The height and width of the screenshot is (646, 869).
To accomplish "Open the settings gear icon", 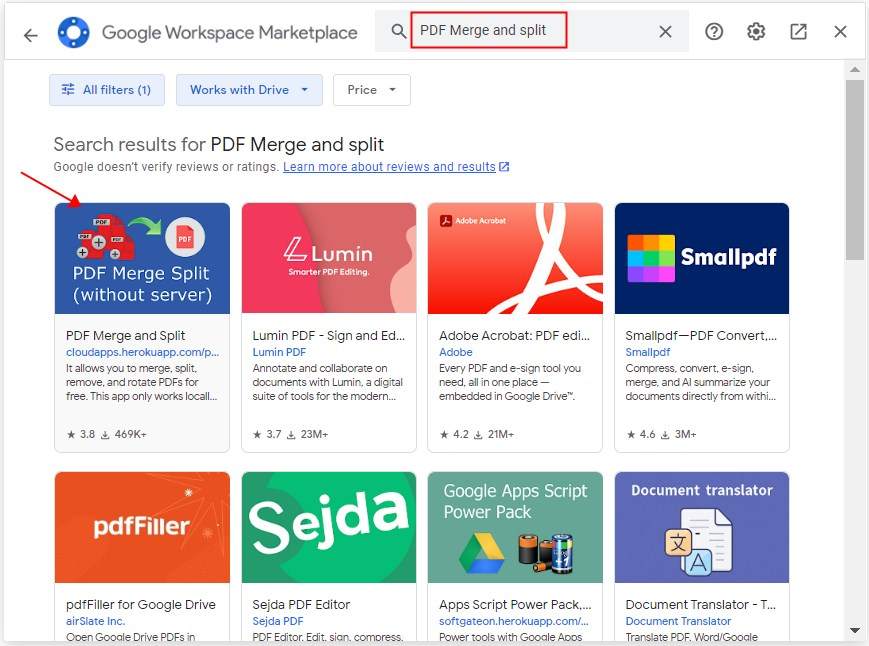I will (x=756, y=32).
